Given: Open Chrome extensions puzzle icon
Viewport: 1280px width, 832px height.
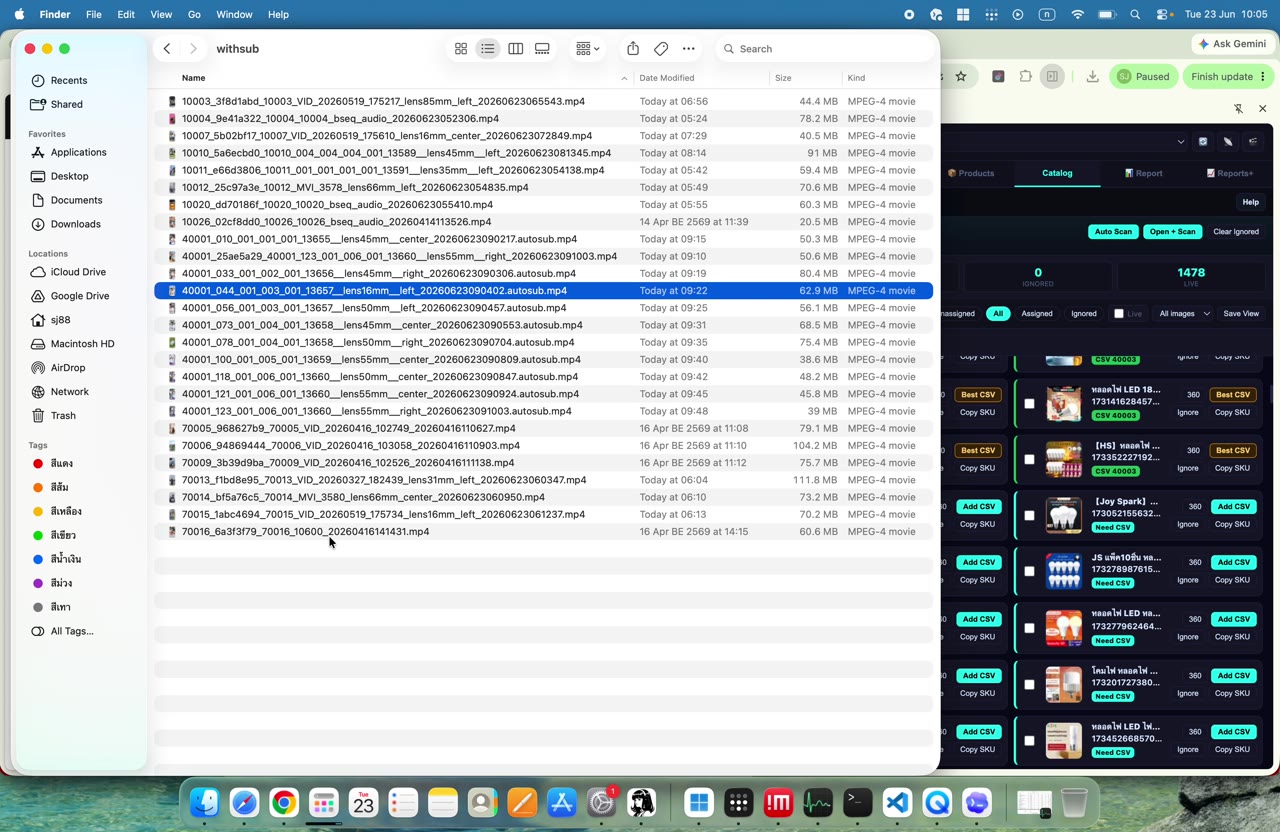Looking at the screenshot, I should [x=1026, y=76].
